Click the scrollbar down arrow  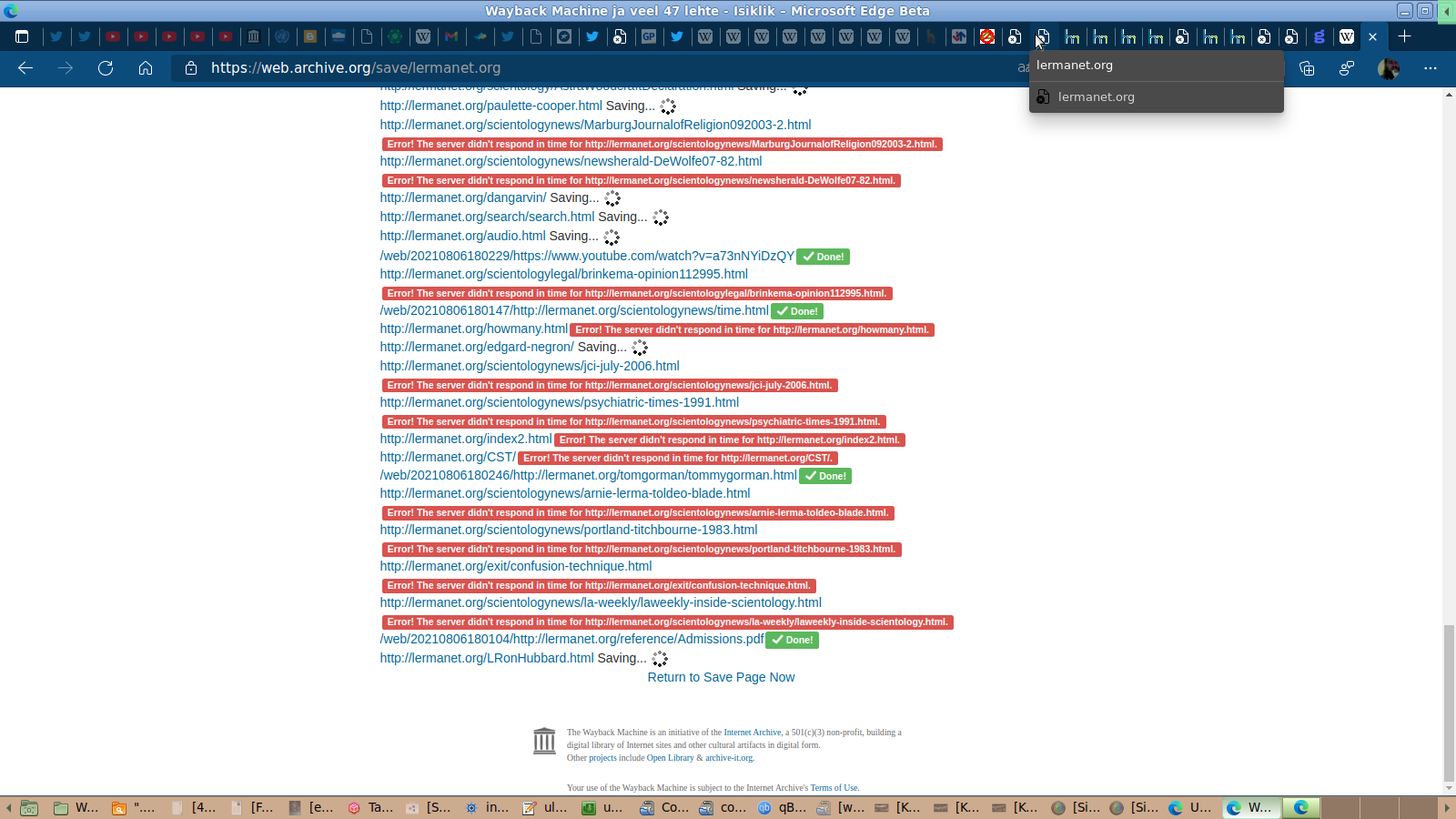pos(1449,788)
